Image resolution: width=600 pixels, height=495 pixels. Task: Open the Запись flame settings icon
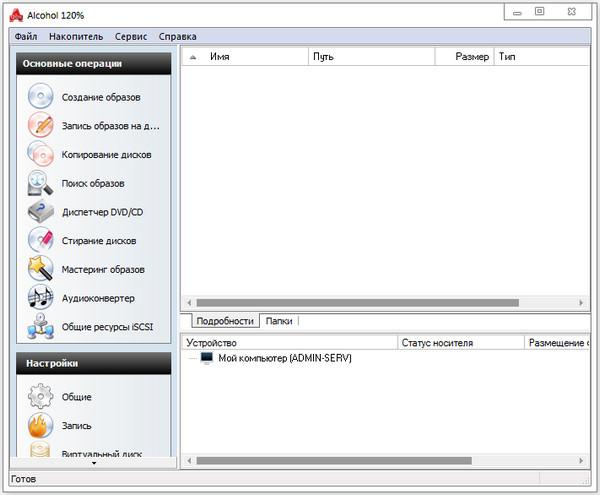click(x=40, y=425)
